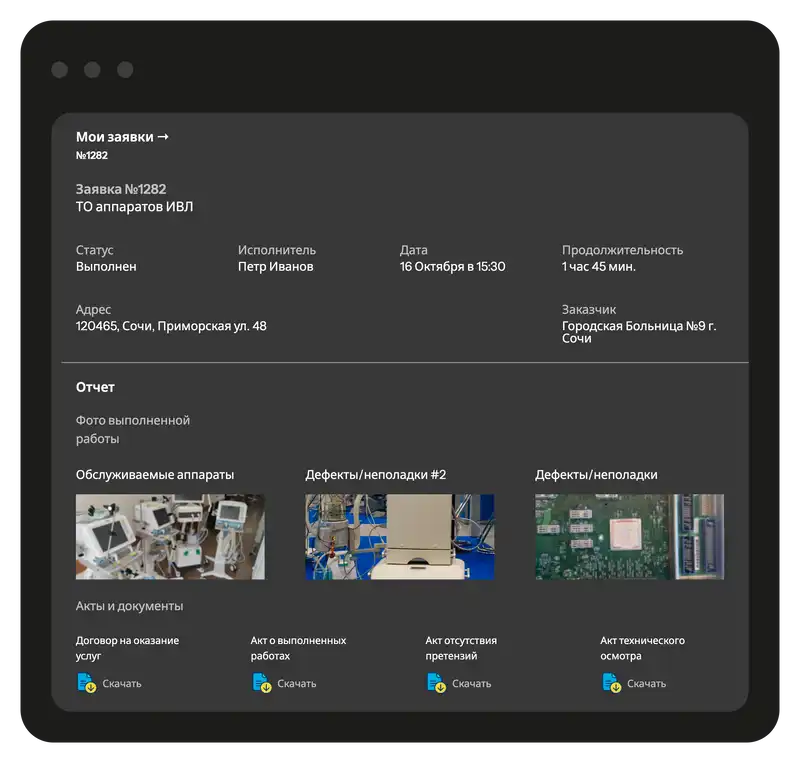Image resolution: width=800 pixels, height=763 pixels.
Task: Open the Обслуживаемые аппараты photo
Action: (x=170, y=537)
